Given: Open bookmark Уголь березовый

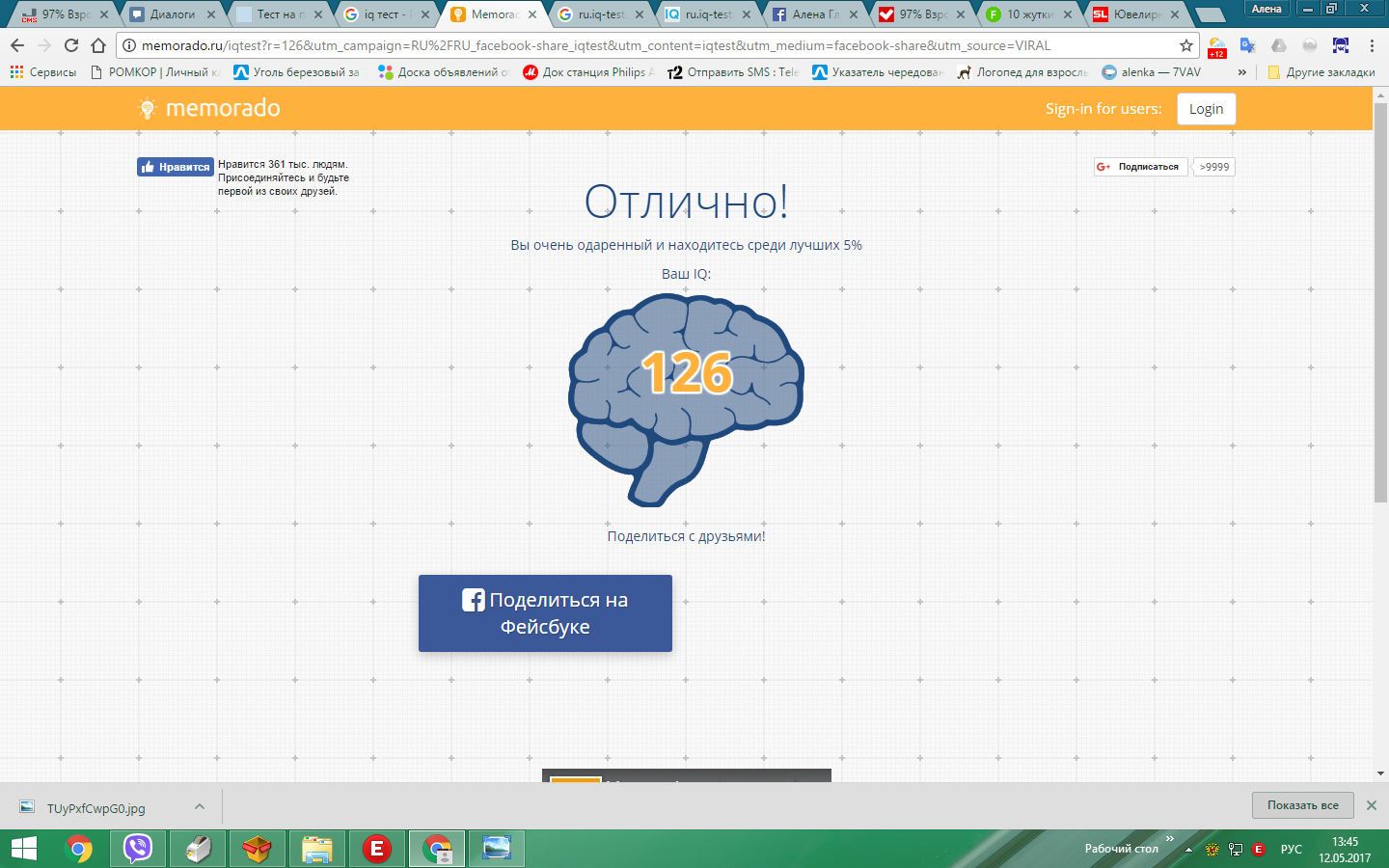Looking at the screenshot, I should point(297,72).
